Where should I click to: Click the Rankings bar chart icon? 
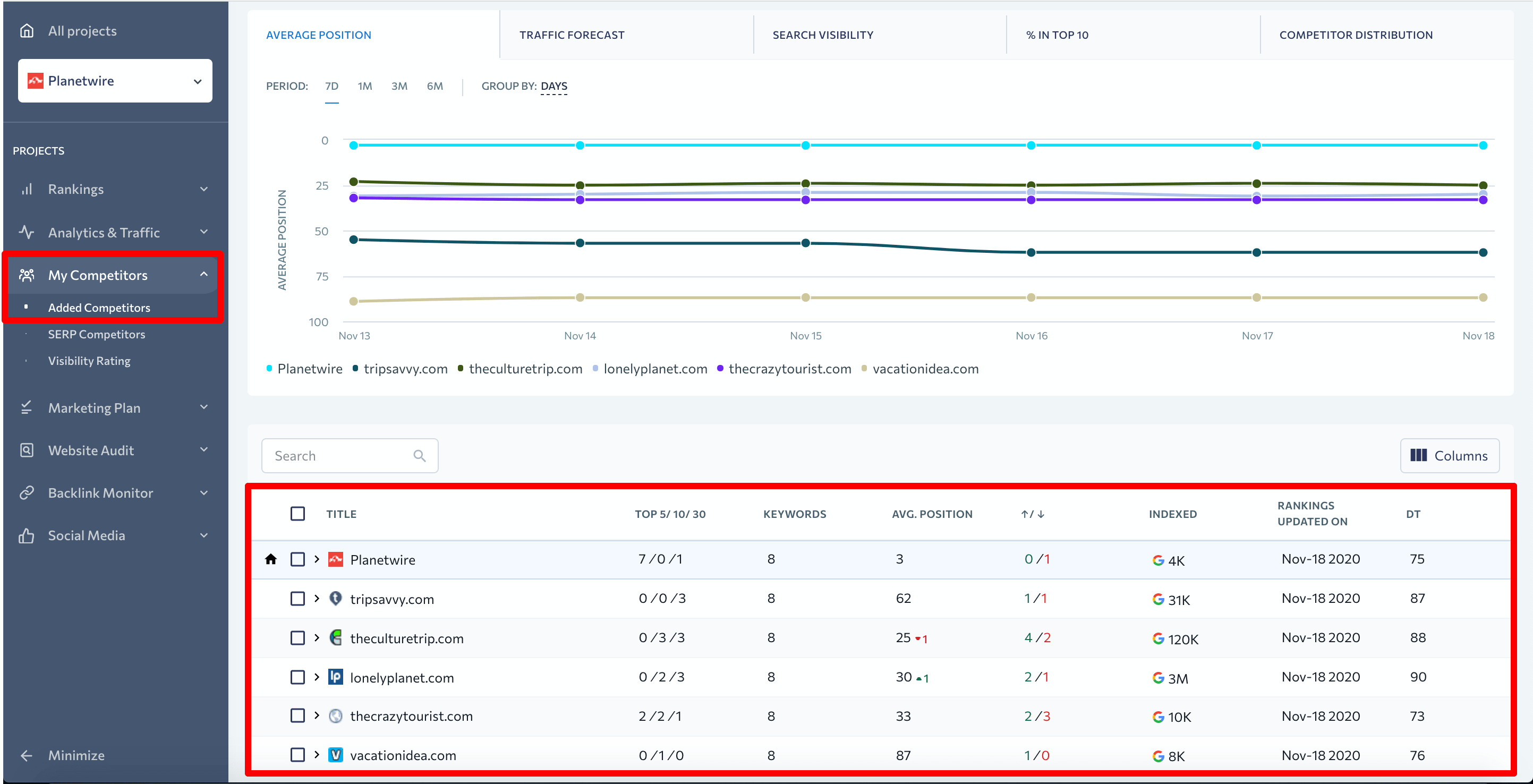(x=27, y=189)
